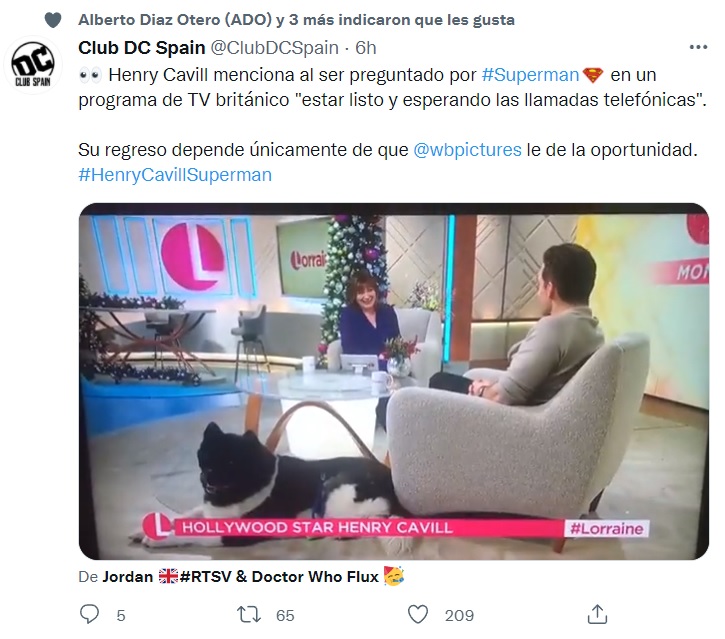Open the three-dot more options menu
Screen dimensions: 725x639
click(698, 47)
